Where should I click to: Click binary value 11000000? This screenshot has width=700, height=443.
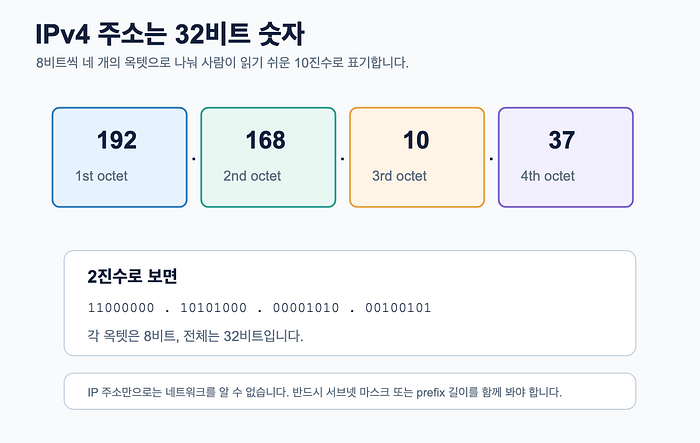pyautogui.click(x=121, y=308)
